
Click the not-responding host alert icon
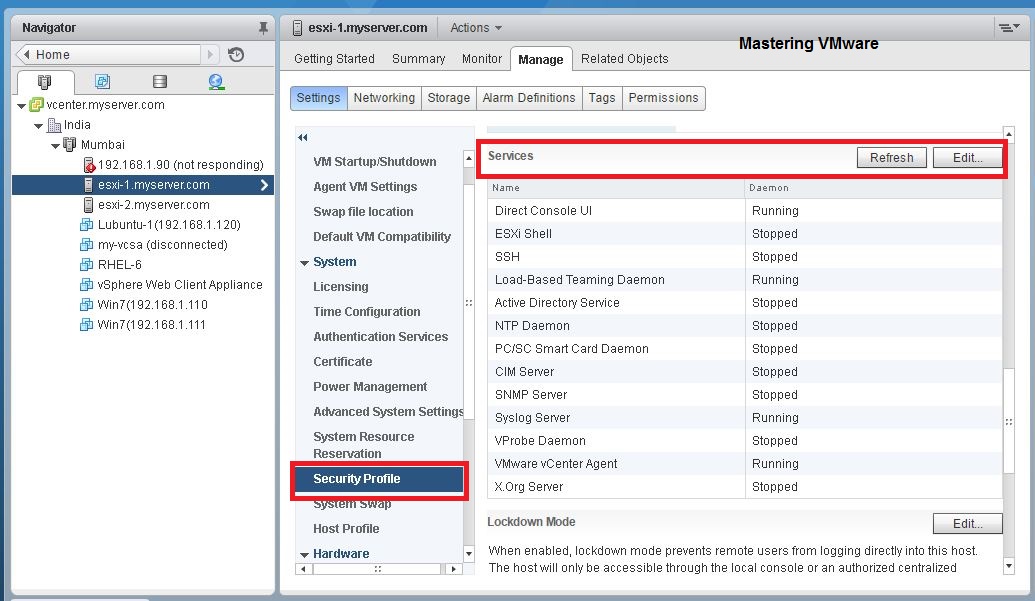[89, 165]
